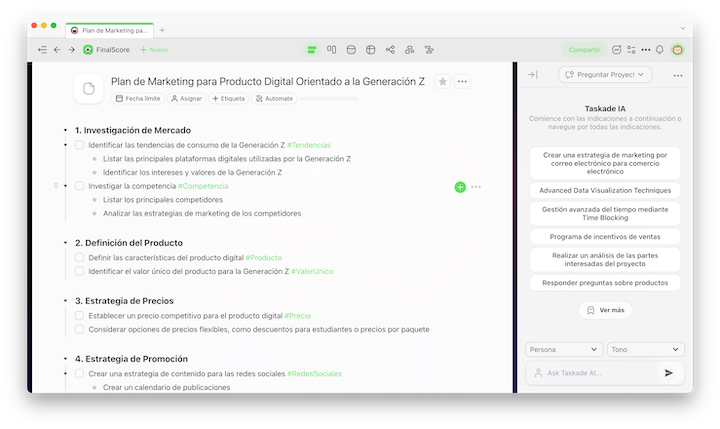The height and width of the screenshot is (429, 720).
Task: Grab the drag handle beside Investigar la competencia
Action: (56, 186)
